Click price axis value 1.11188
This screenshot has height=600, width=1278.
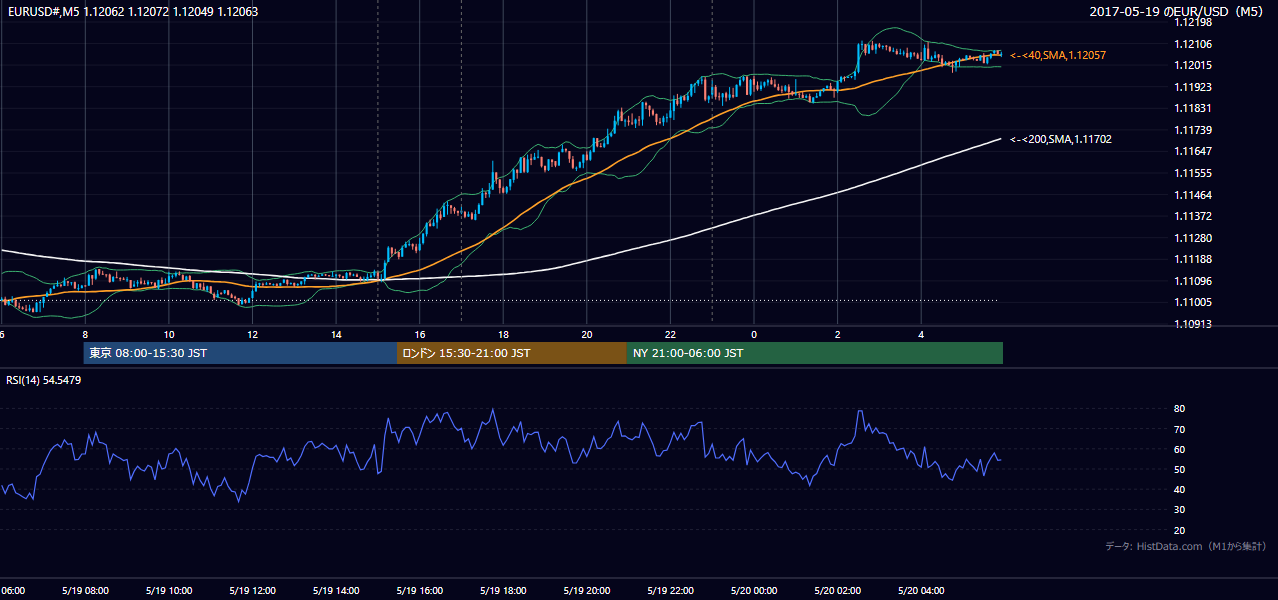[x=1192, y=259]
